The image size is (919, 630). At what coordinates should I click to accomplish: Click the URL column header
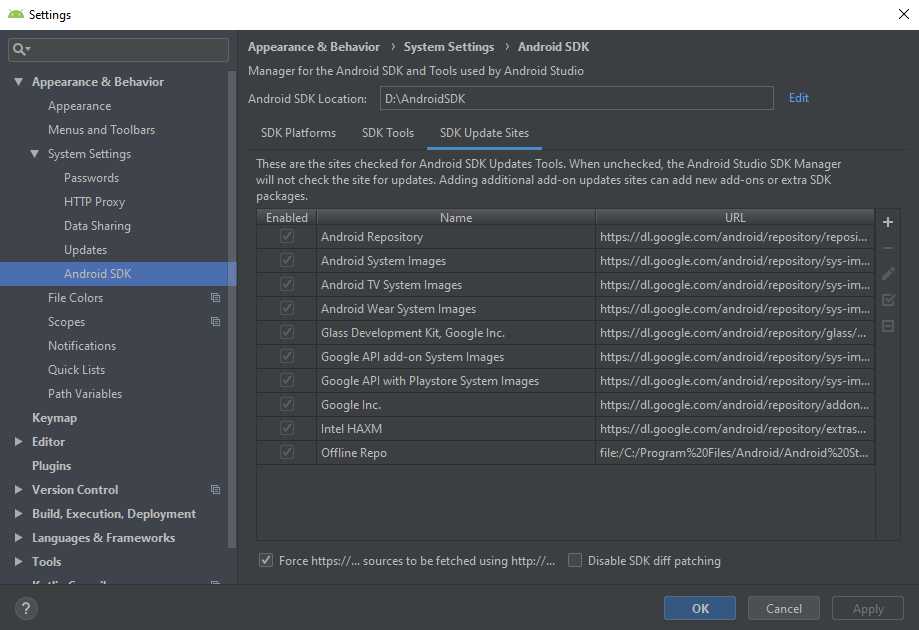(735, 217)
